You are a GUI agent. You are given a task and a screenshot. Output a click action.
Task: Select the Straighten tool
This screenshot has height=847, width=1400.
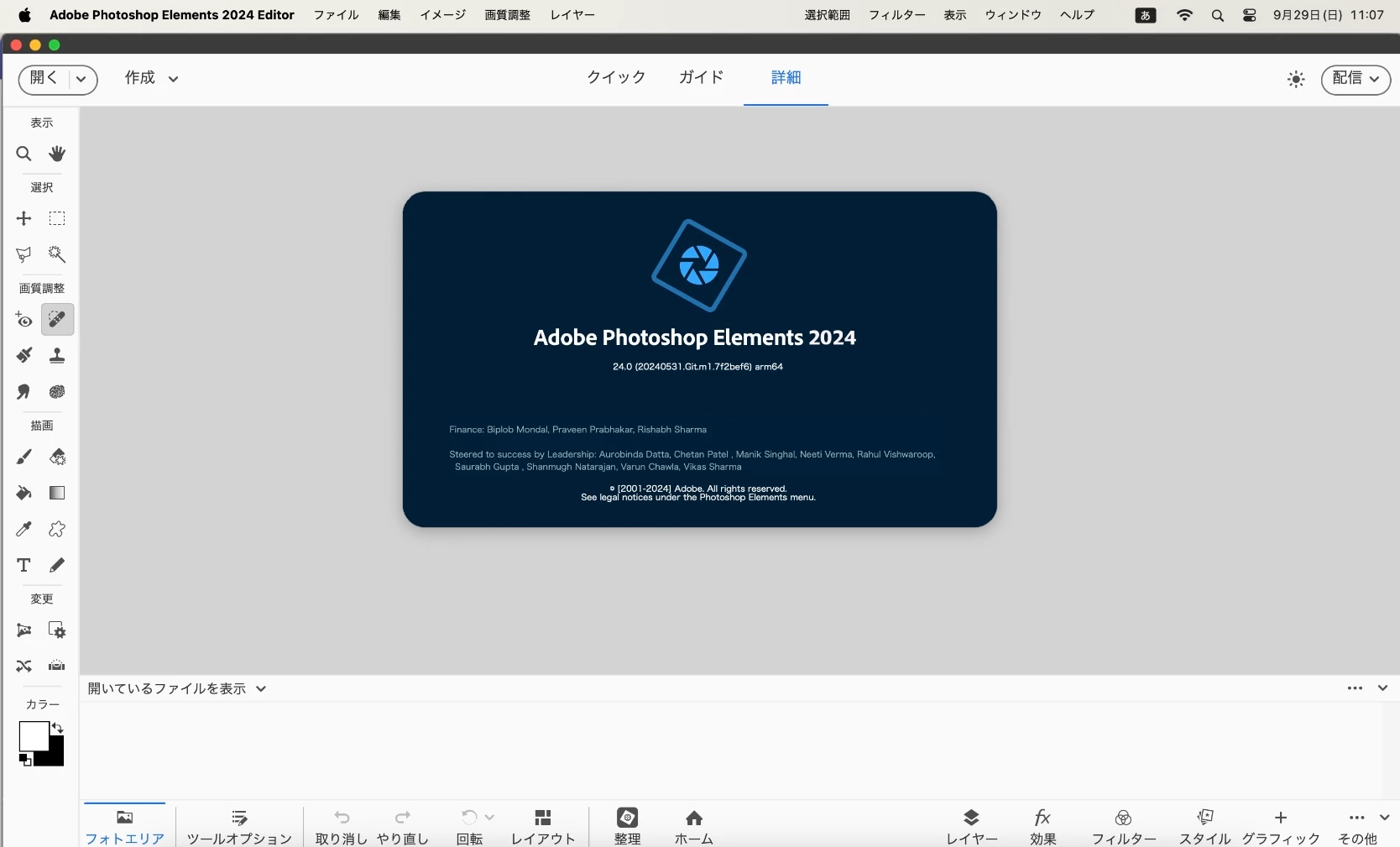pyautogui.click(x=57, y=667)
